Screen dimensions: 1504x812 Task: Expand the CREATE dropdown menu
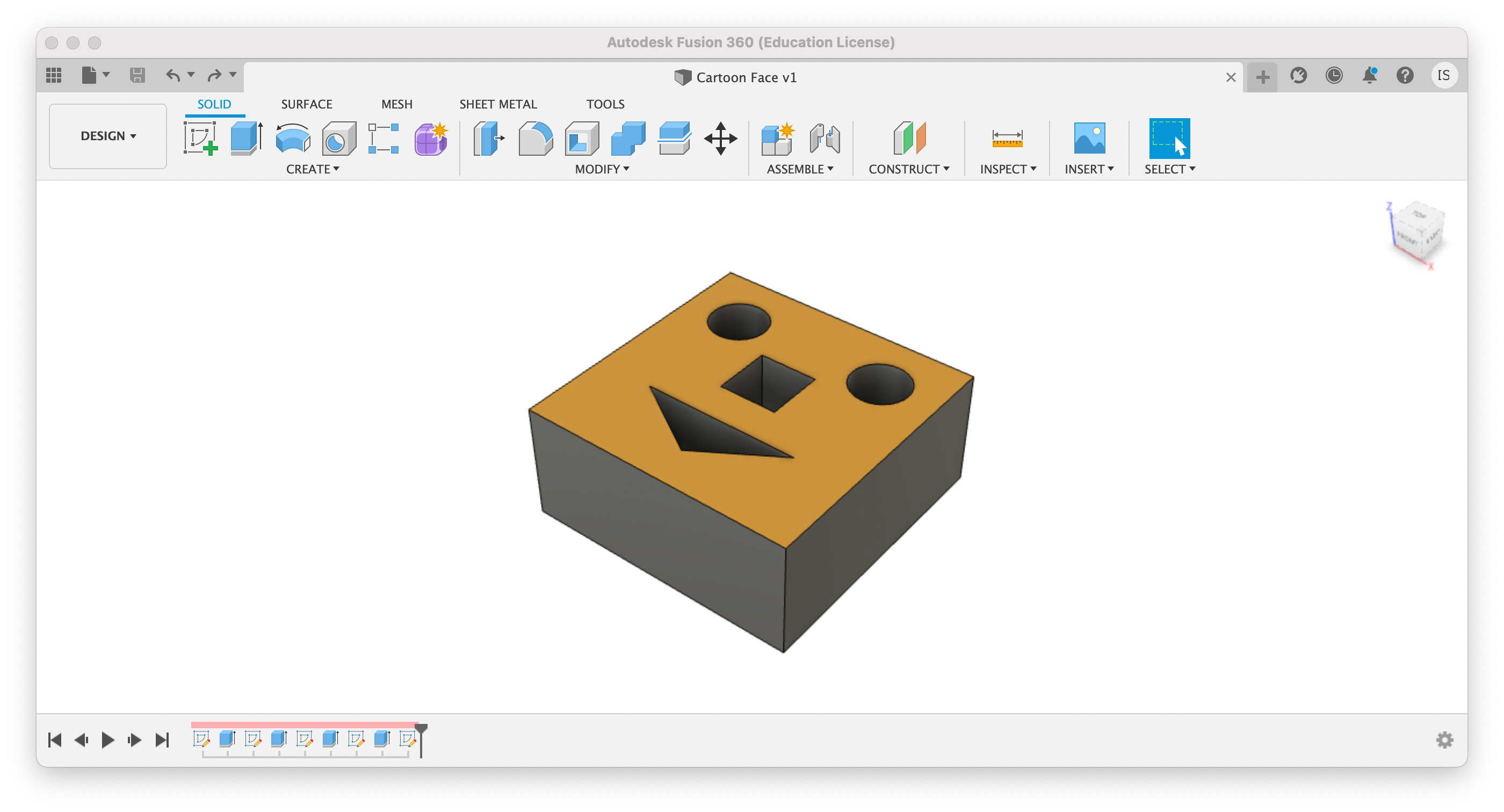point(310,169)
